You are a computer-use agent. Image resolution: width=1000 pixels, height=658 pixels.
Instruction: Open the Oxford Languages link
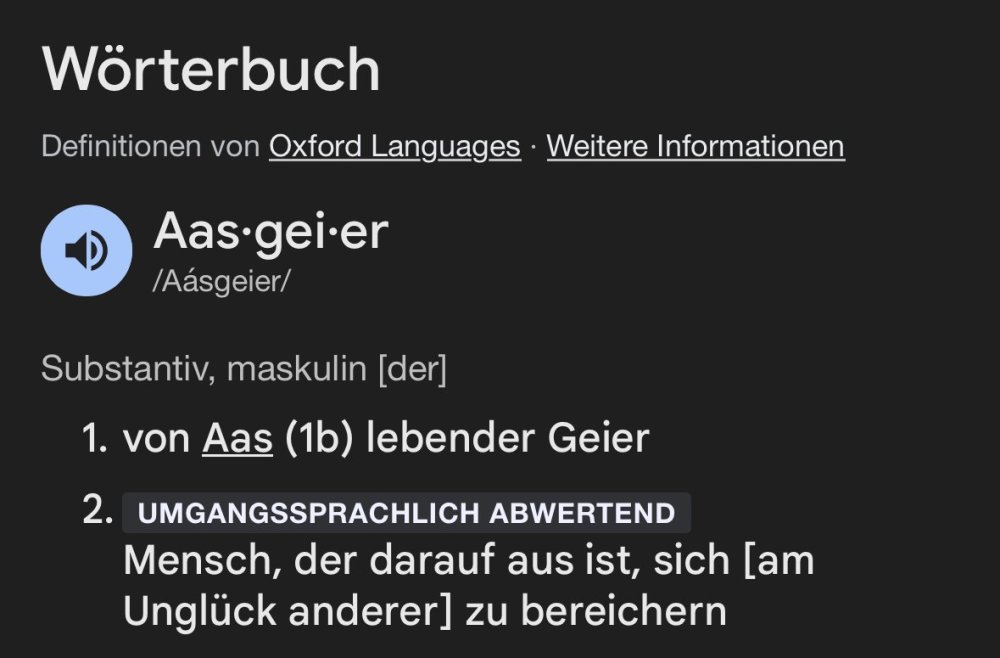(x=394, y=147)
